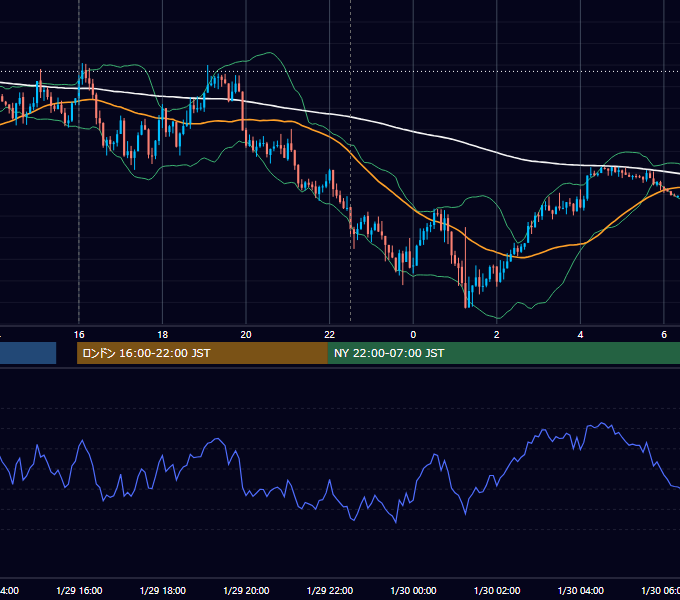The image size is (680, 600).
Task: Click the NY 22:00-07:00 JST session bar
Action: 503,353
